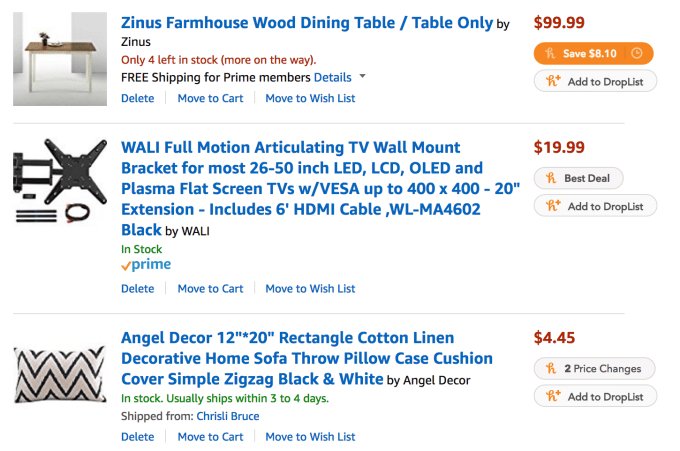Add the Zinus dining table to DropList
Screen dimensions: 680x451
[x=595, y=81]
